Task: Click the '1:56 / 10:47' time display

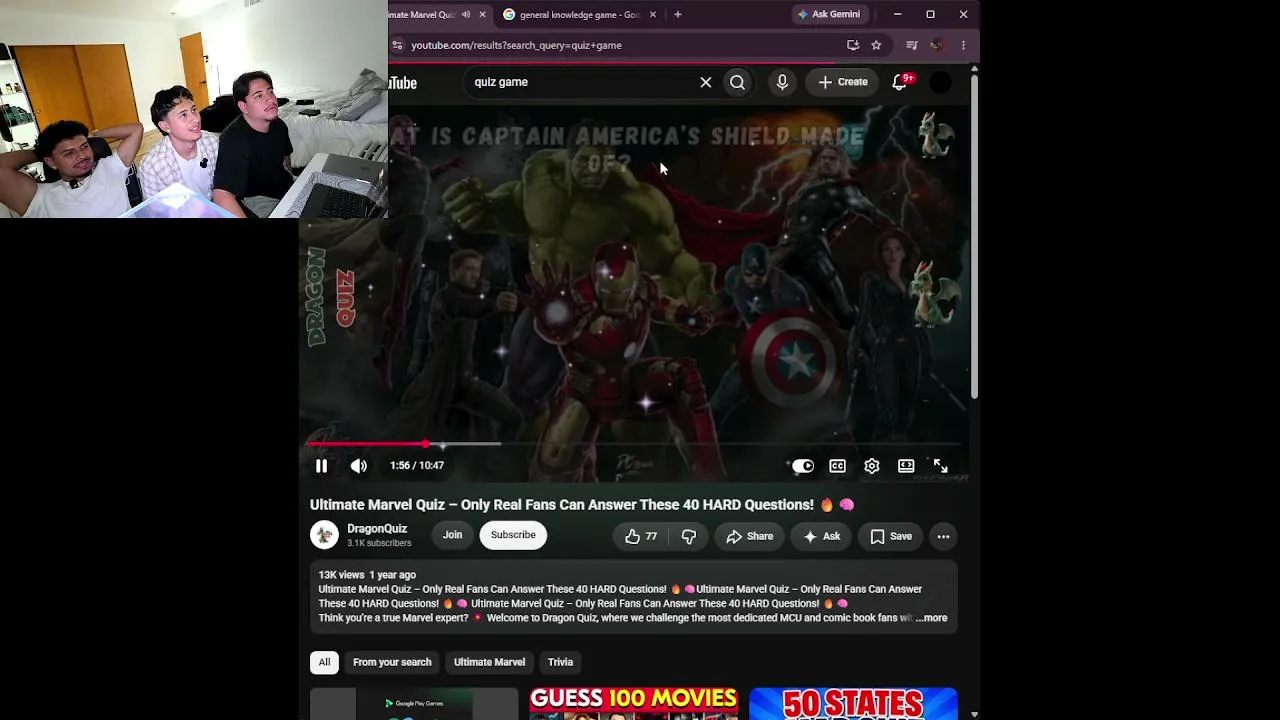Action: [x=417, y=466]
